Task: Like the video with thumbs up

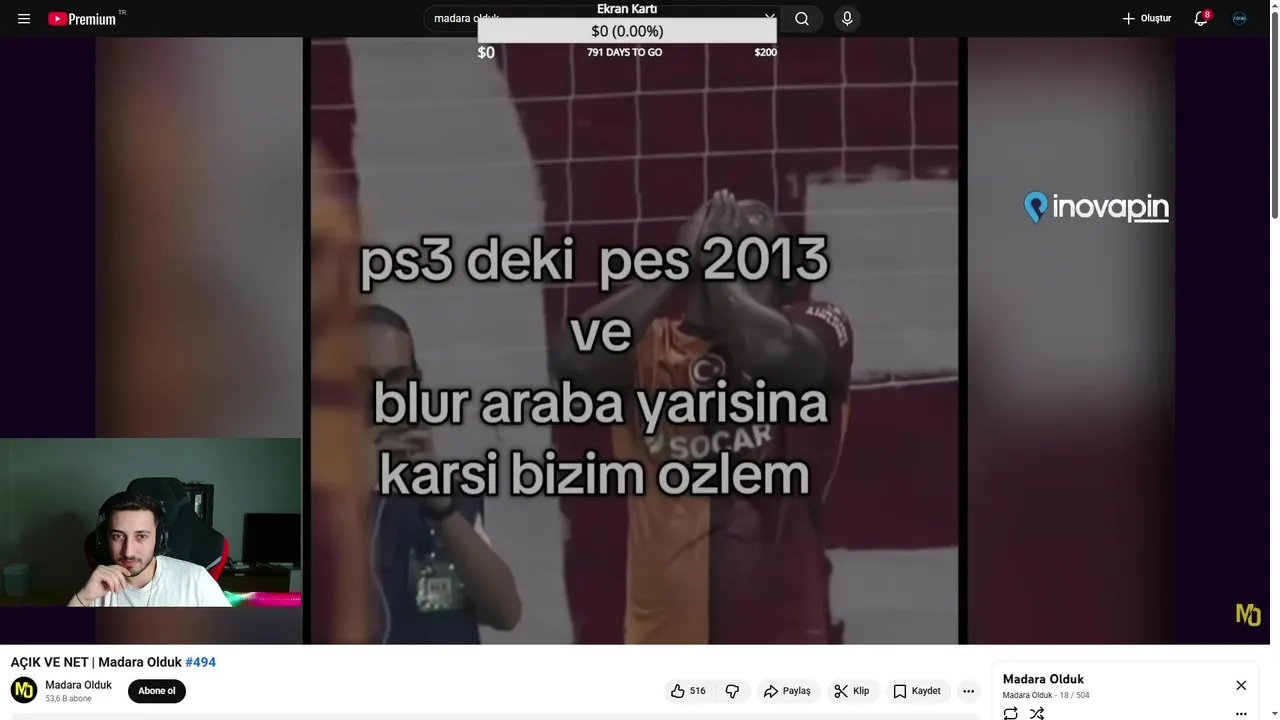Action: [x=687, y=691]
